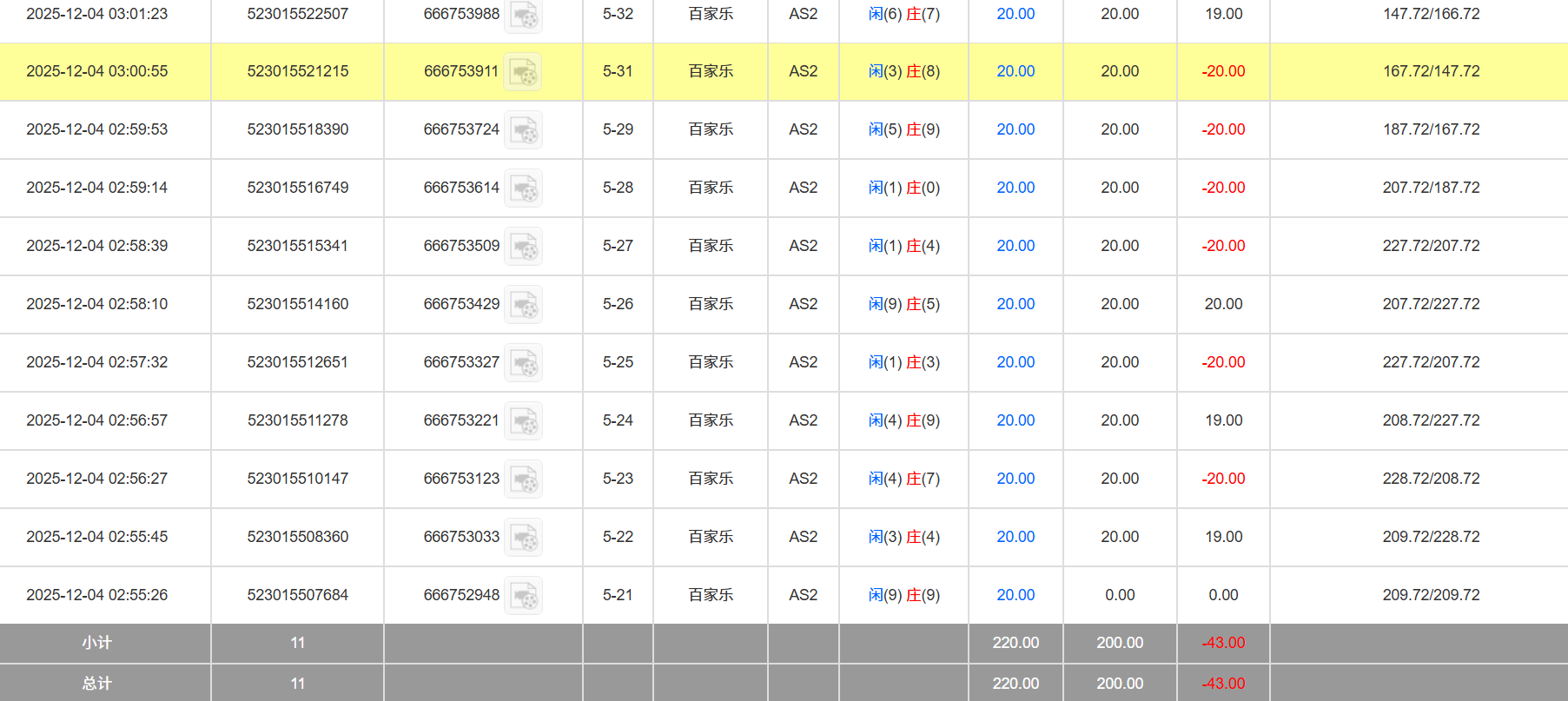Screen dimensions: 1568x701
Task: Click result 闲(1) 庄(0) in row 5-28
Action: 903,188
